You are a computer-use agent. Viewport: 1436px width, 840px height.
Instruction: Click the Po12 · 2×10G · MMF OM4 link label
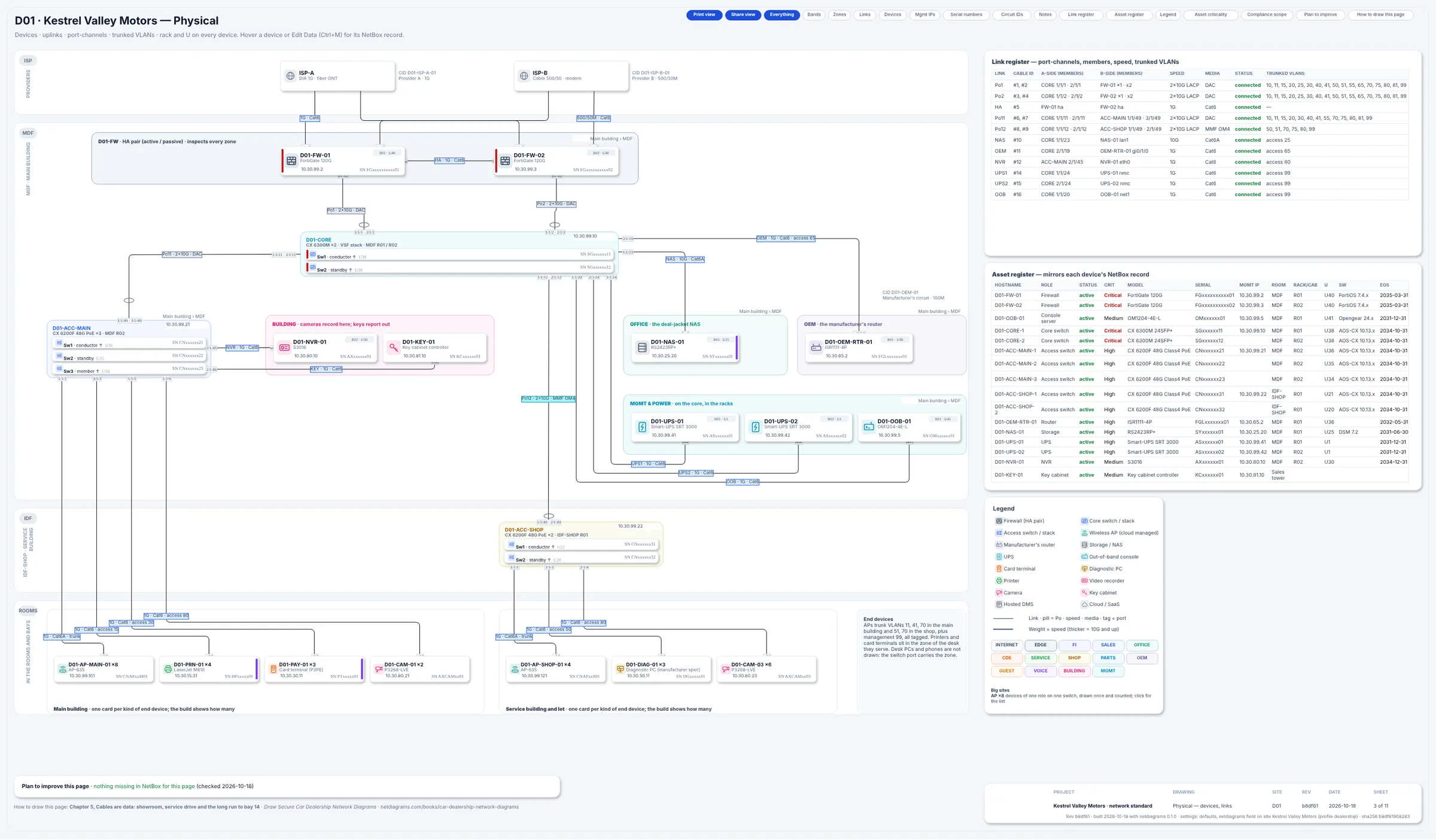(548, 398)
